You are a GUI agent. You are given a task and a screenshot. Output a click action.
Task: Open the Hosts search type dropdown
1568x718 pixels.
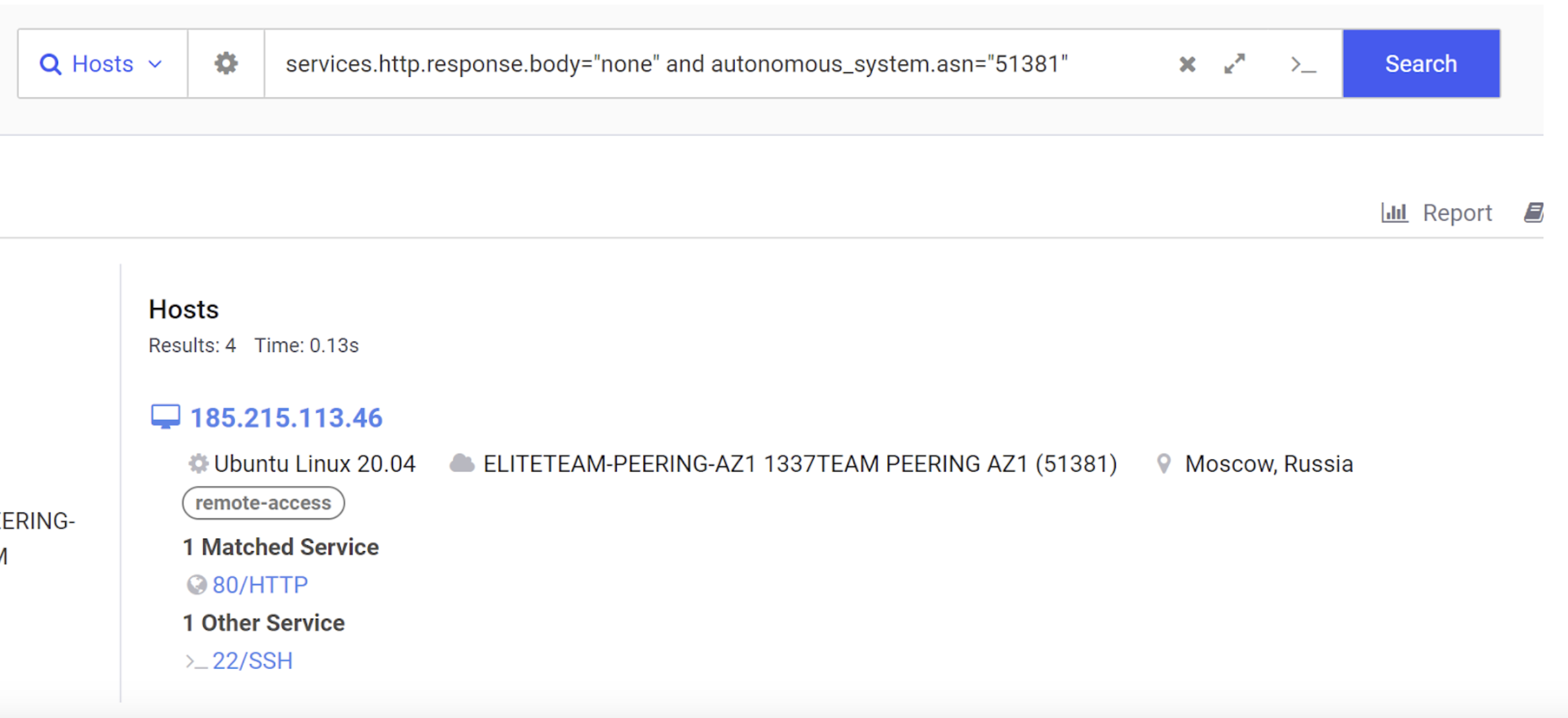[102, 64]
